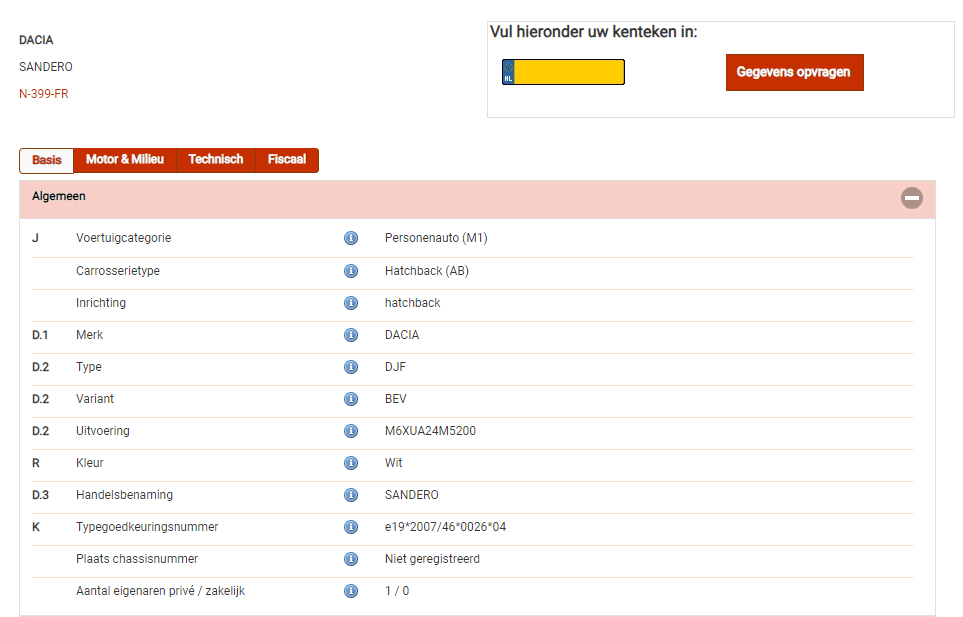Viewport: 963px width, 617px height.
Task: Click info icon next to Voertuigcategorie
Action: [x=351, y=239]
